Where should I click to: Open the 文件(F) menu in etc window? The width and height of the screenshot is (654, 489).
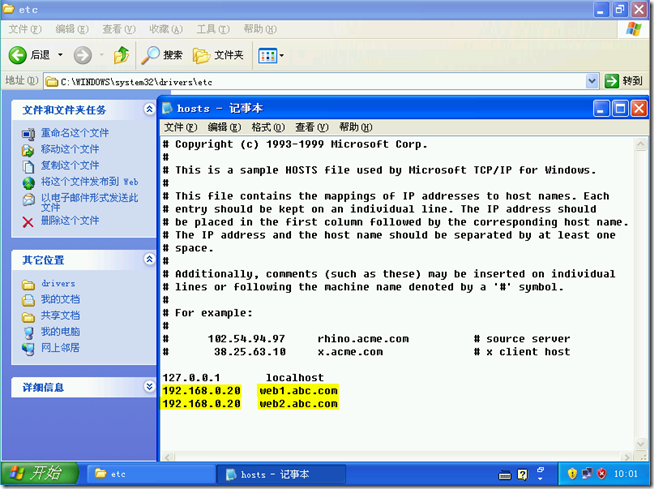coord(25,29)
